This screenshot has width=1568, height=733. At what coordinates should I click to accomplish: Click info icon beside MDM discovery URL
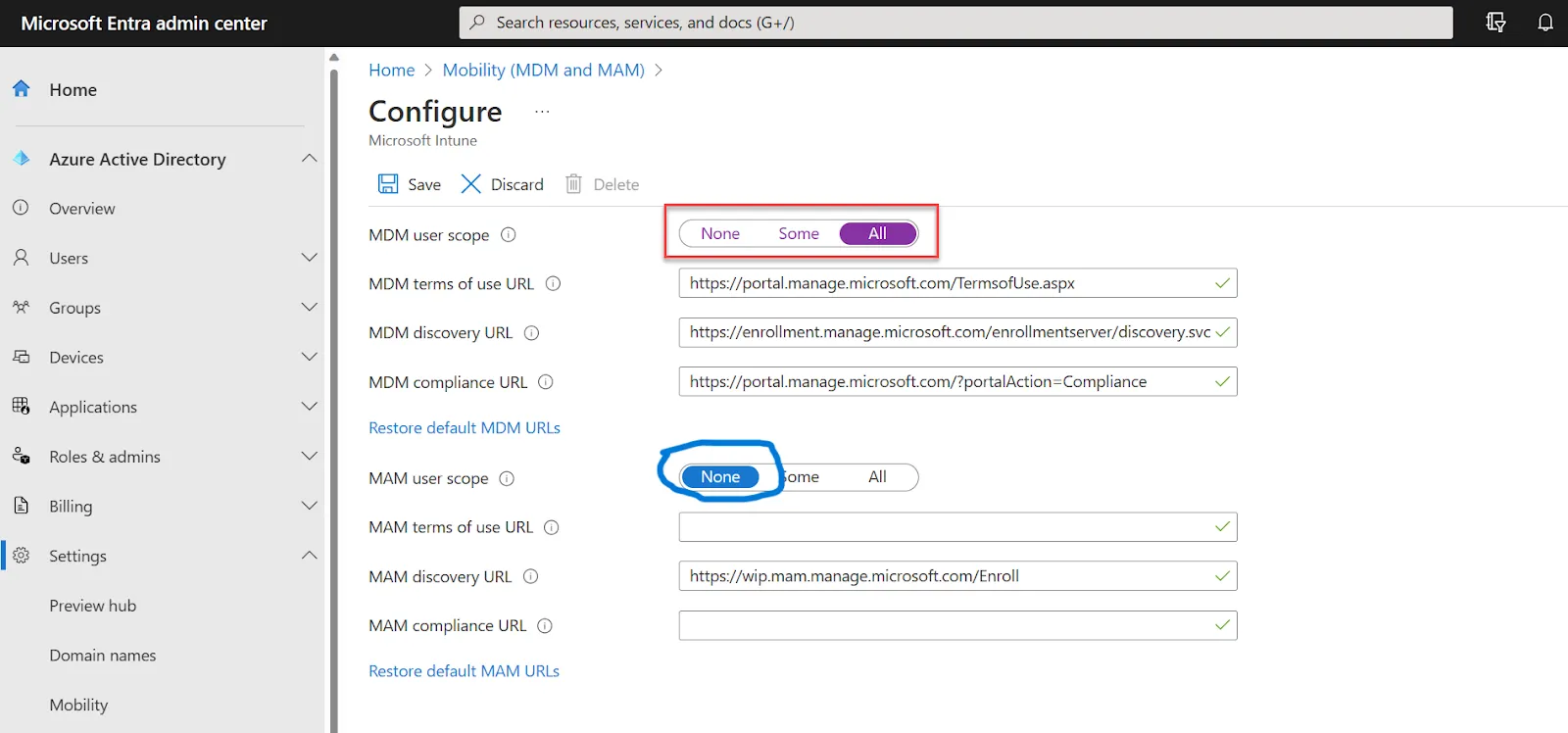(532, 332)
